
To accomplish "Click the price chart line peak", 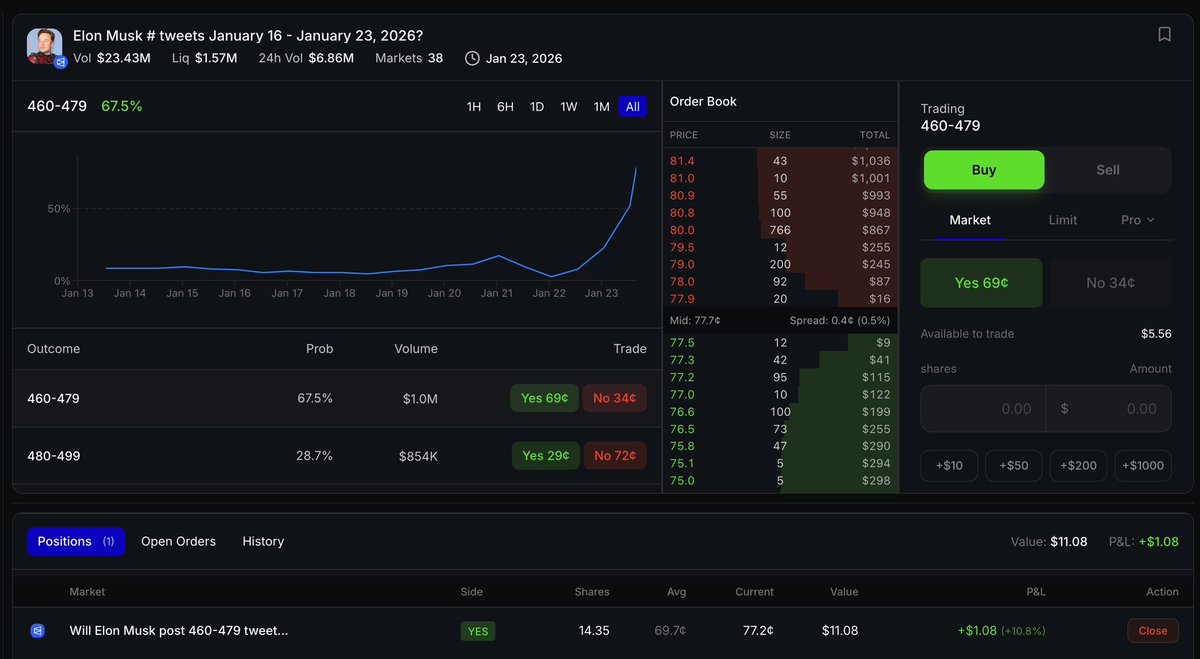I will [x=636, y=169].
